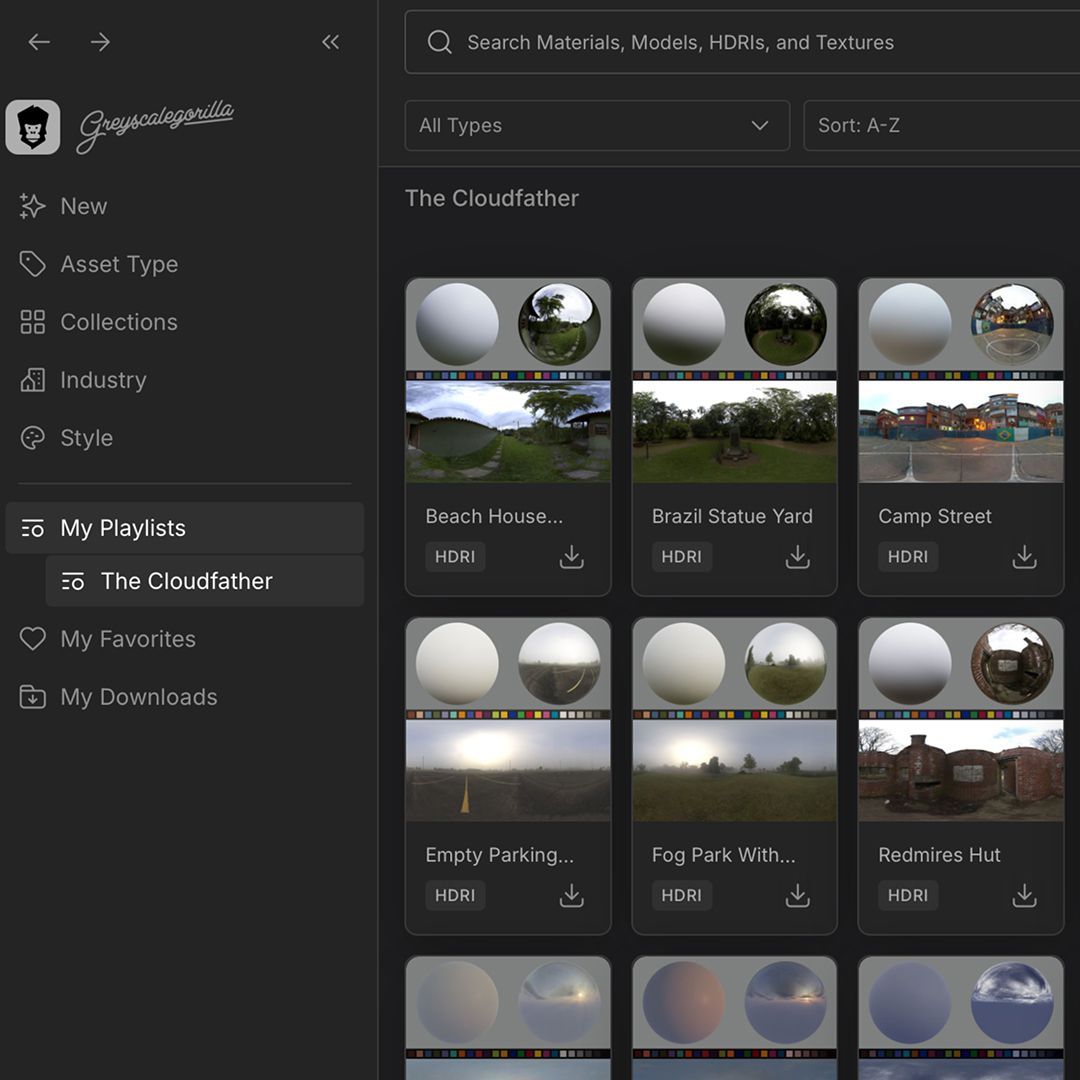Click the HDRI tag on Fog Park card
The width and height of the screenshot is (1080, 1080).
tap(681, 895)
